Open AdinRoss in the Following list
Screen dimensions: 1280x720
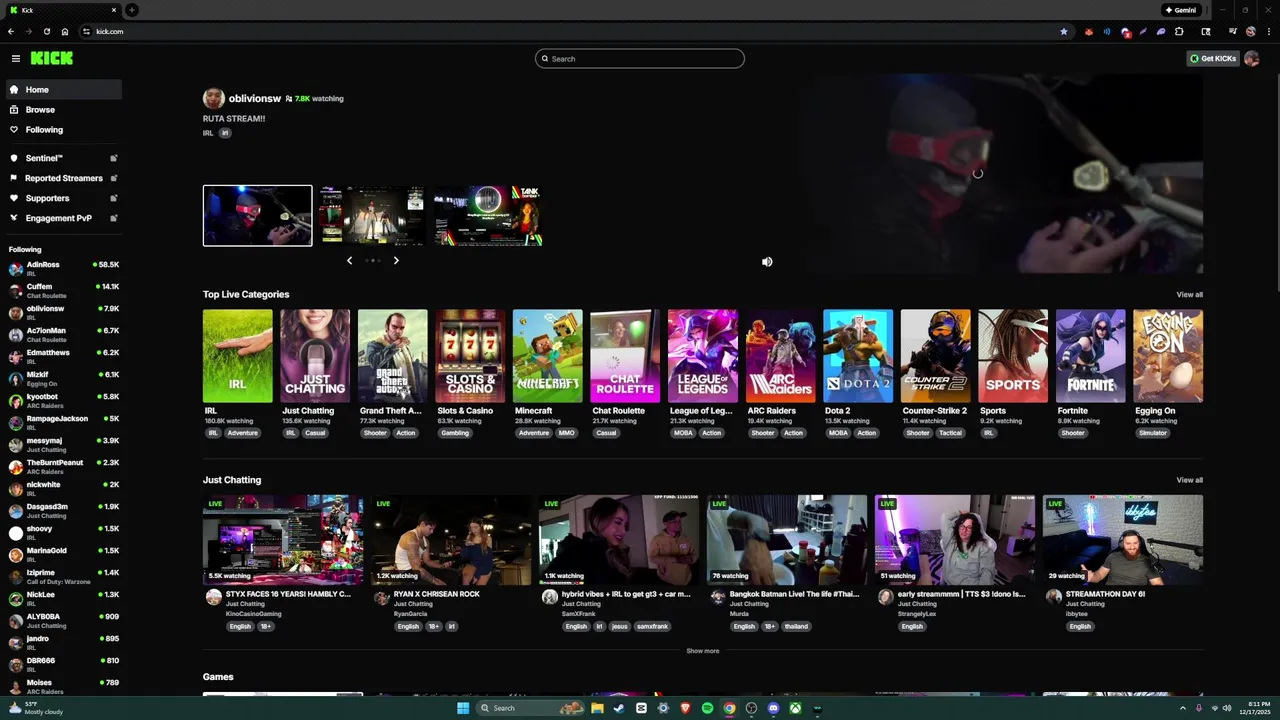(63, 268)
